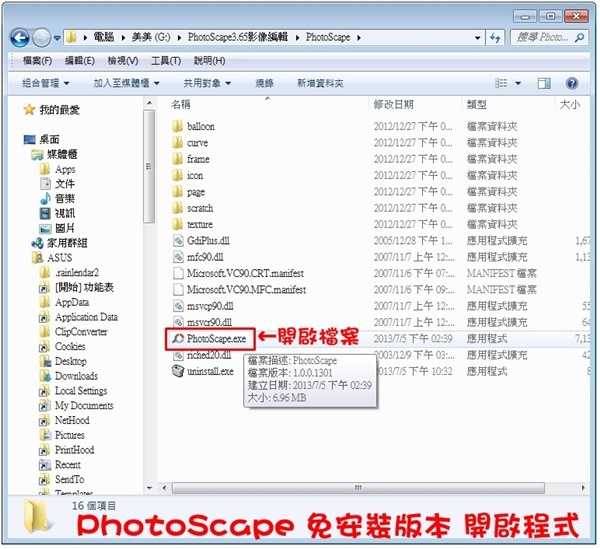The width and height of the screenshot is (600, 549).
Task: Open the 檔案(F) menu
Action: [37, 61]
